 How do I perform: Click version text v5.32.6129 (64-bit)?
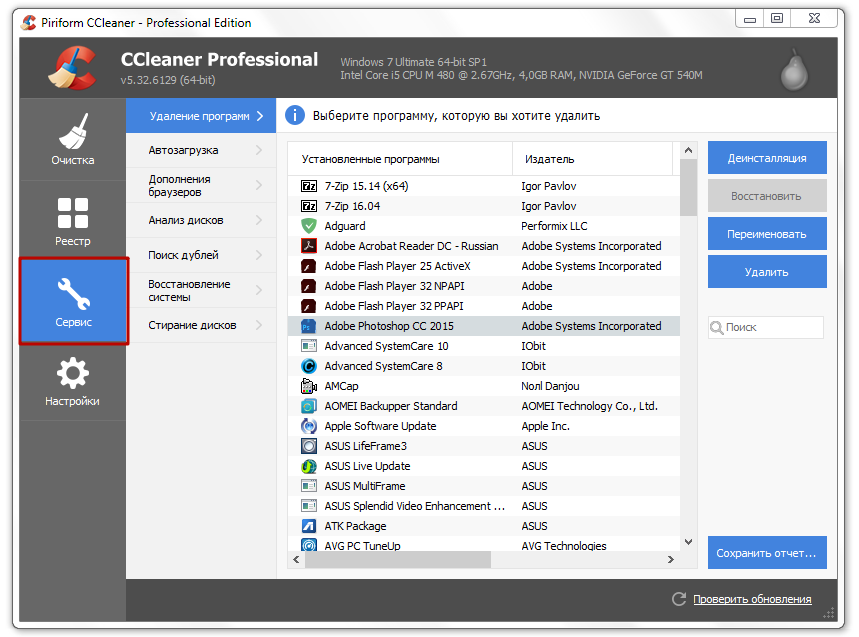point(168,80)
